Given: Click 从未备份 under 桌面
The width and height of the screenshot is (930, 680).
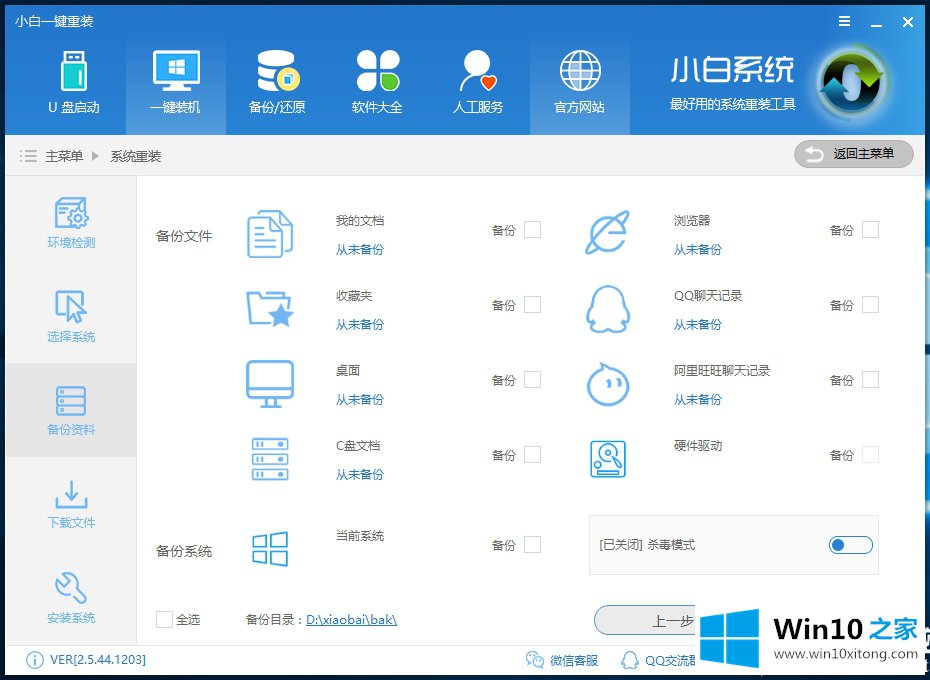Looking at the screenshot, I should [359, 400].
